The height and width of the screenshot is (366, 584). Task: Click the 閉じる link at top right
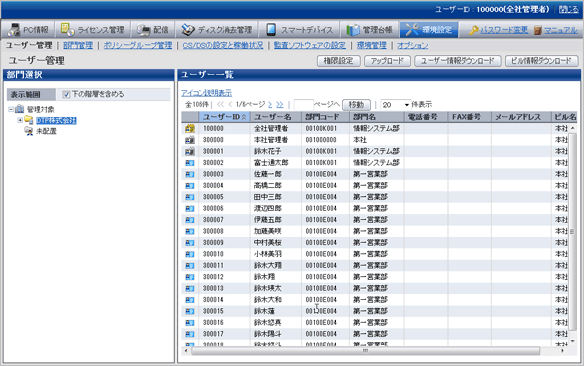[569, 9]
